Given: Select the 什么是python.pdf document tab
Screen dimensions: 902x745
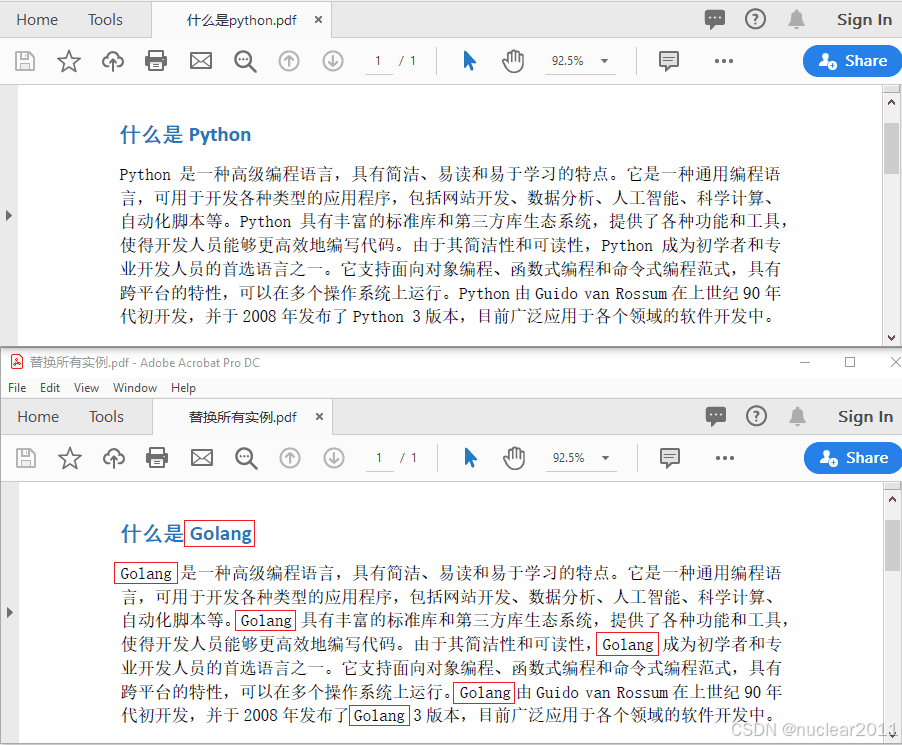Looking at the screenshot, I should 242,20.
